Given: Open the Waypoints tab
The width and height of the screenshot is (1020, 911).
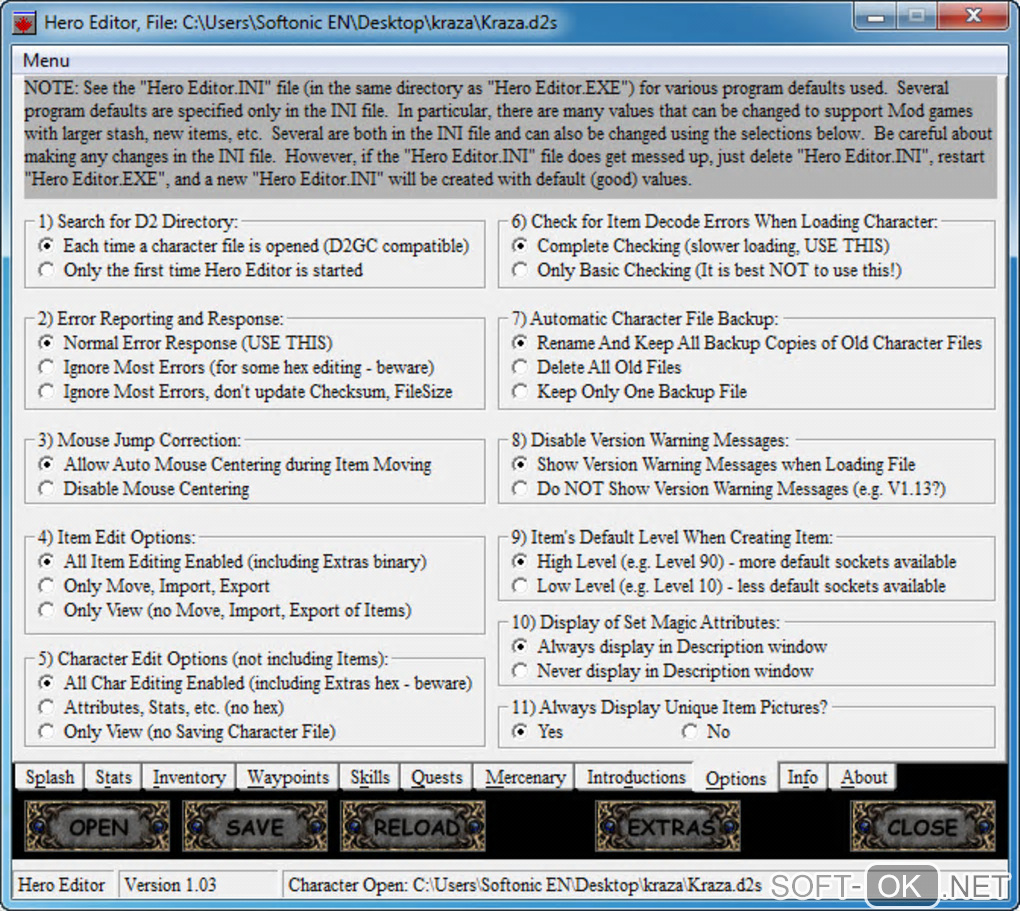Looking at the screenshot, I should (288, 777).
